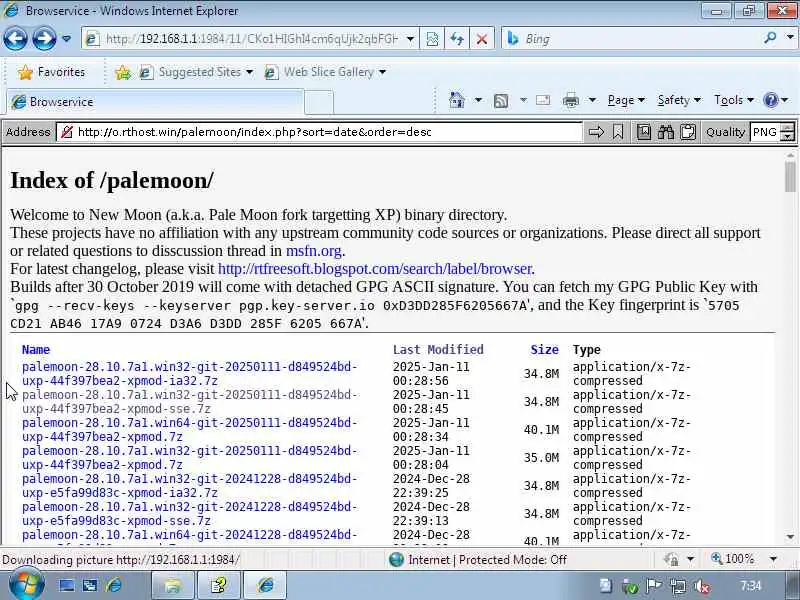
Task: Click the Browservice open bookmarks page icon
Action: click(644, 132)
